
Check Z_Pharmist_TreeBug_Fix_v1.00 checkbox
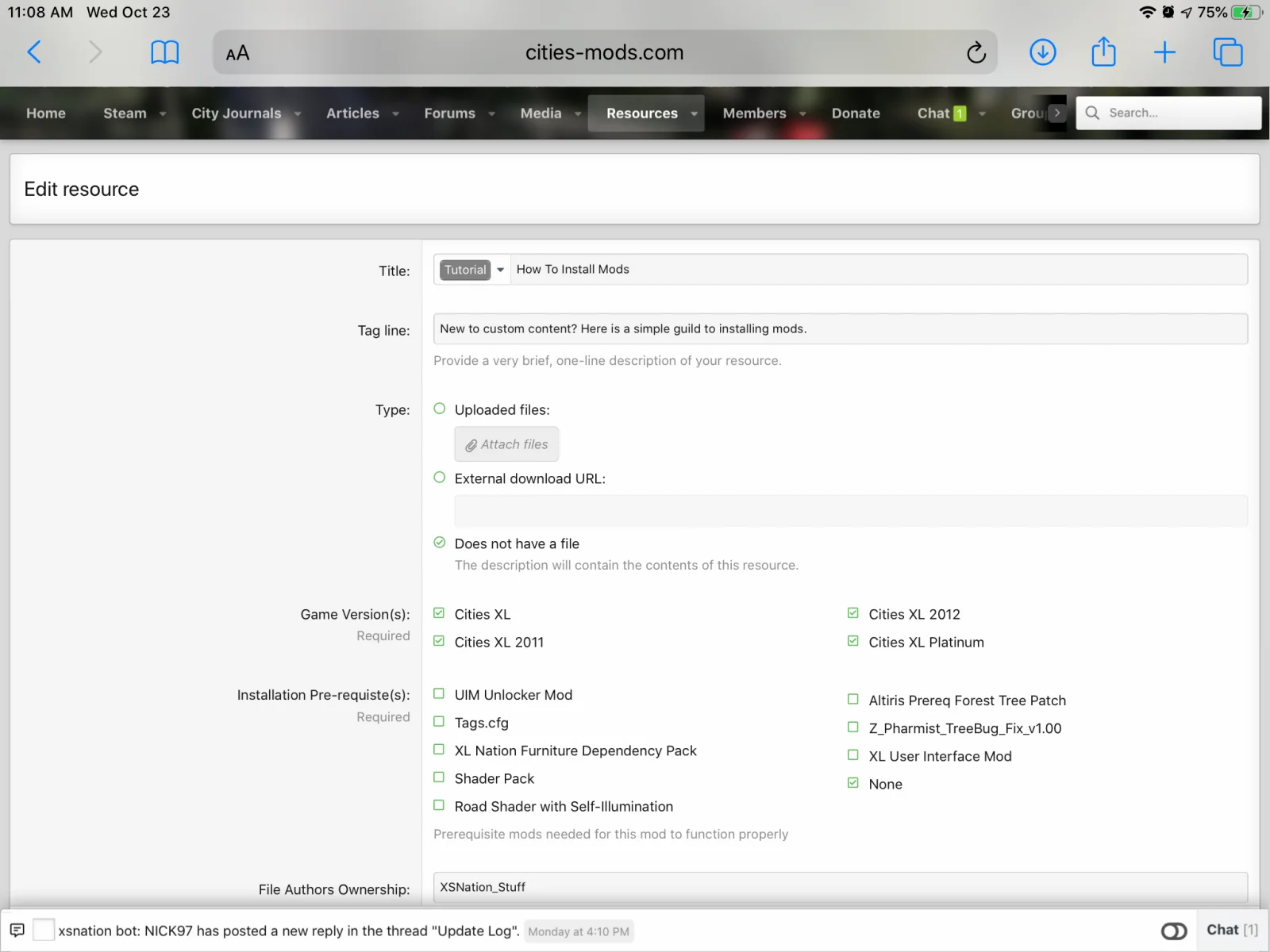tap(853, 727)
